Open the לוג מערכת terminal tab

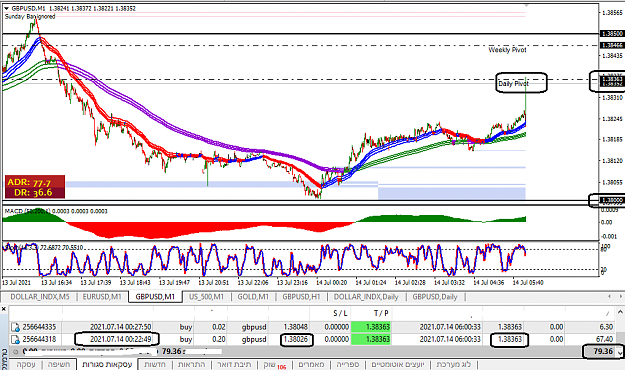point(454,364)
